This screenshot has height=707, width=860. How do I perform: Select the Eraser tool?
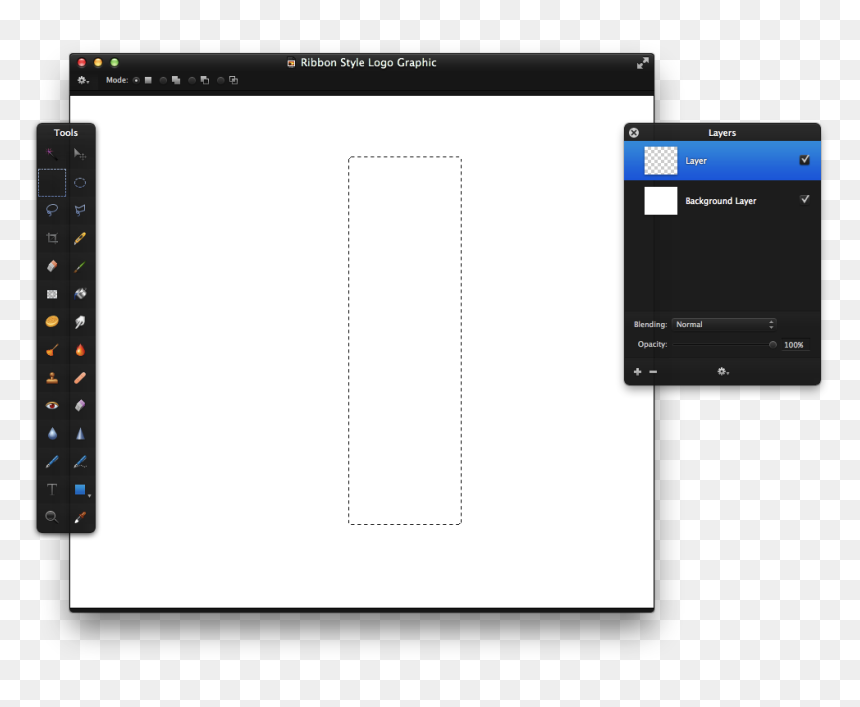coord(52,266)
